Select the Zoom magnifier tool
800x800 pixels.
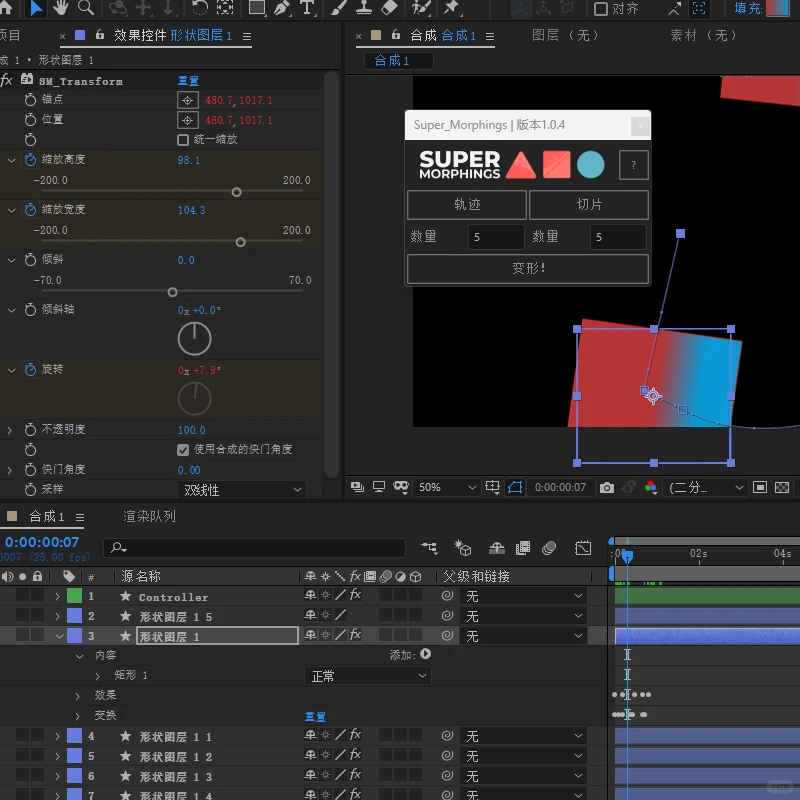tap(86, 8)
